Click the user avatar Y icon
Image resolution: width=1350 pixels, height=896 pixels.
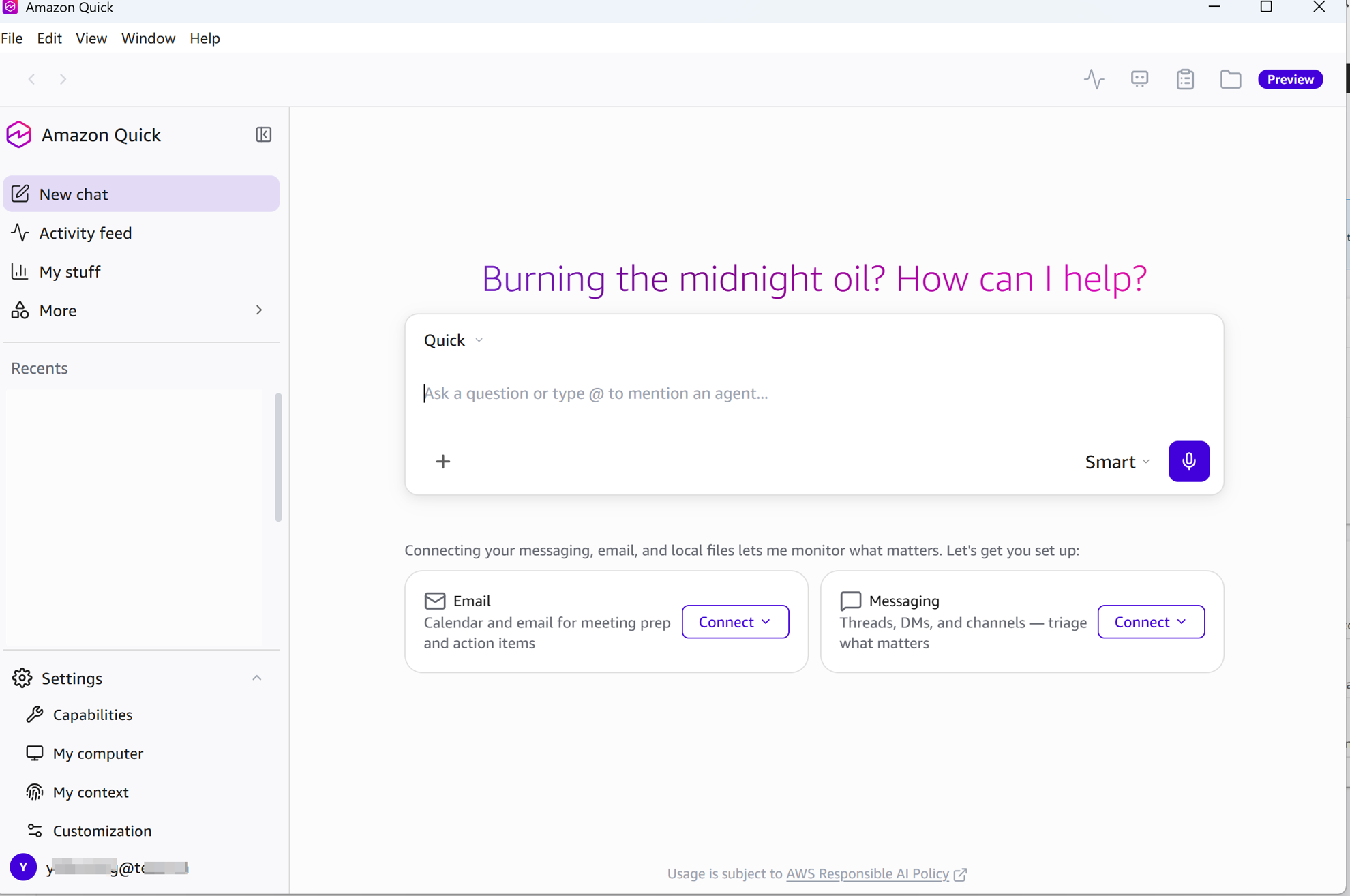pyautogui.click(x=23, y=867)
